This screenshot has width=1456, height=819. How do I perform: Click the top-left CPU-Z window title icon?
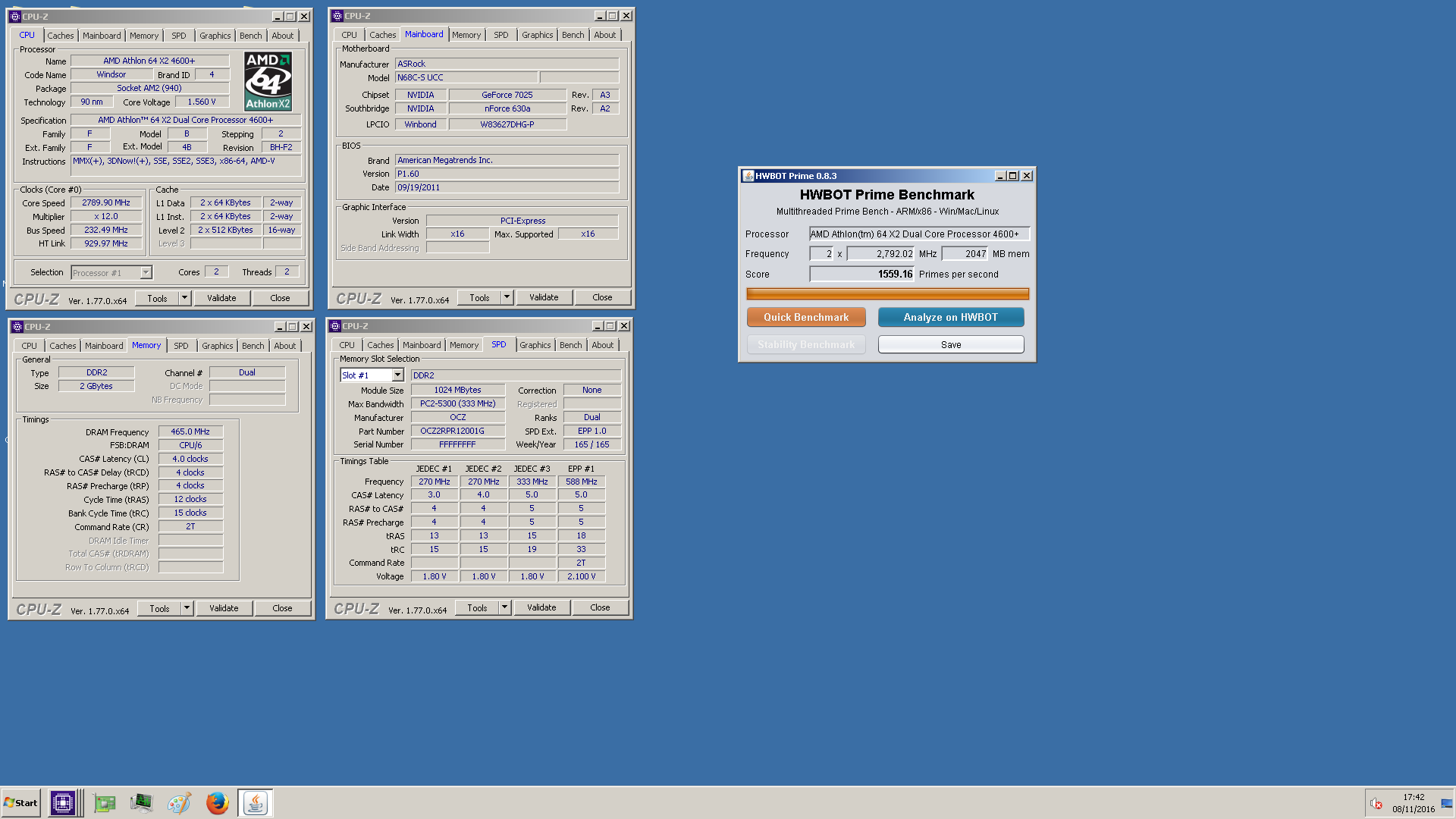pos(14,16)
